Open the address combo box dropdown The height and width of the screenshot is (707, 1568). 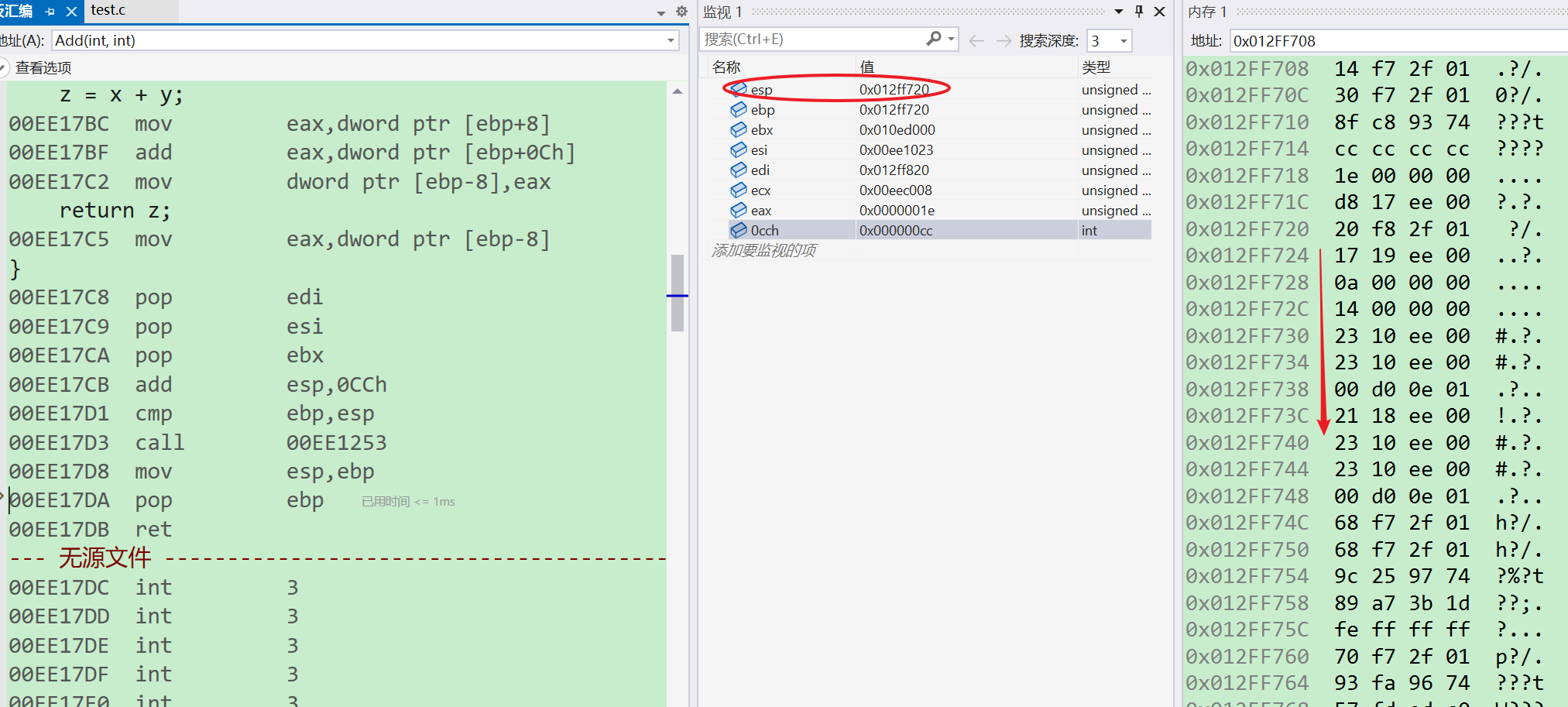click(x=671, y=40)
